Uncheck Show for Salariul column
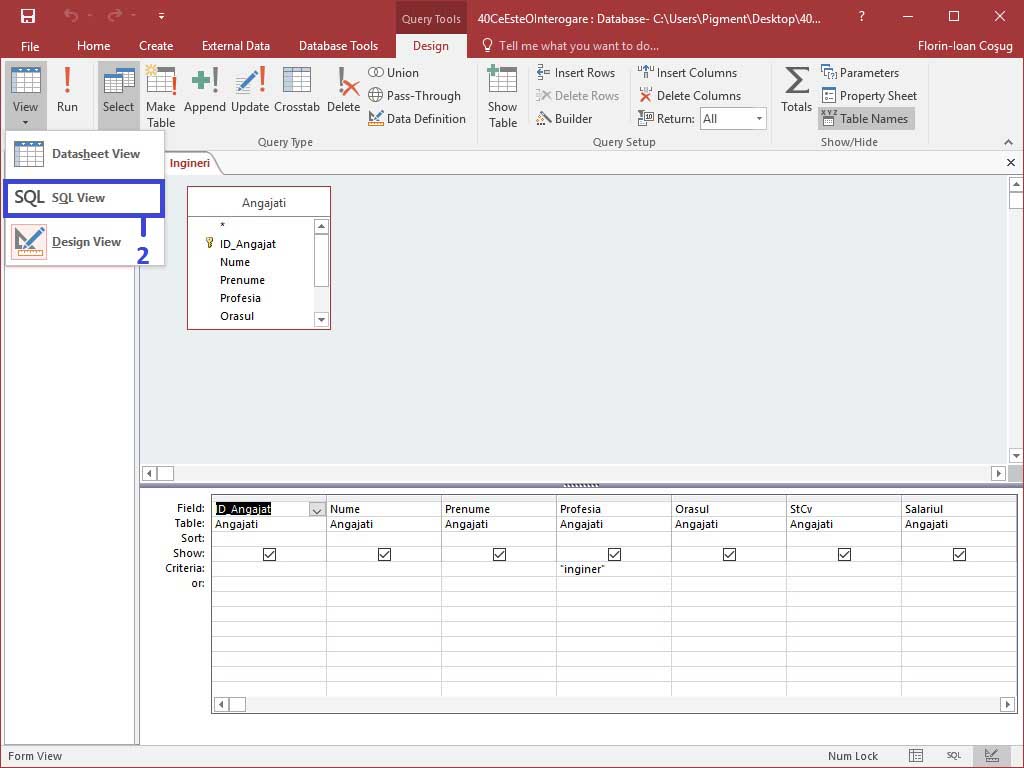1024x768 pixels. (x=959, y=554)
